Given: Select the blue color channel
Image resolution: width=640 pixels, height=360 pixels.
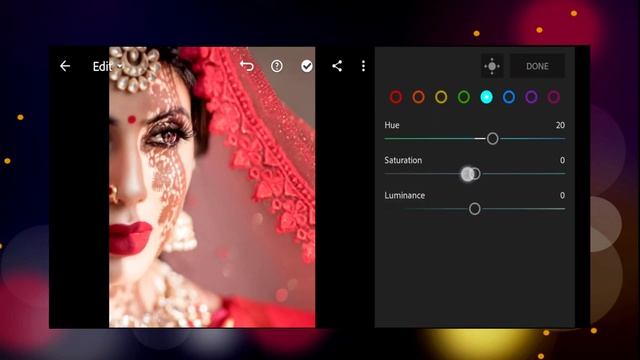Looking at the screenshot, I should (x=509, y=97).
